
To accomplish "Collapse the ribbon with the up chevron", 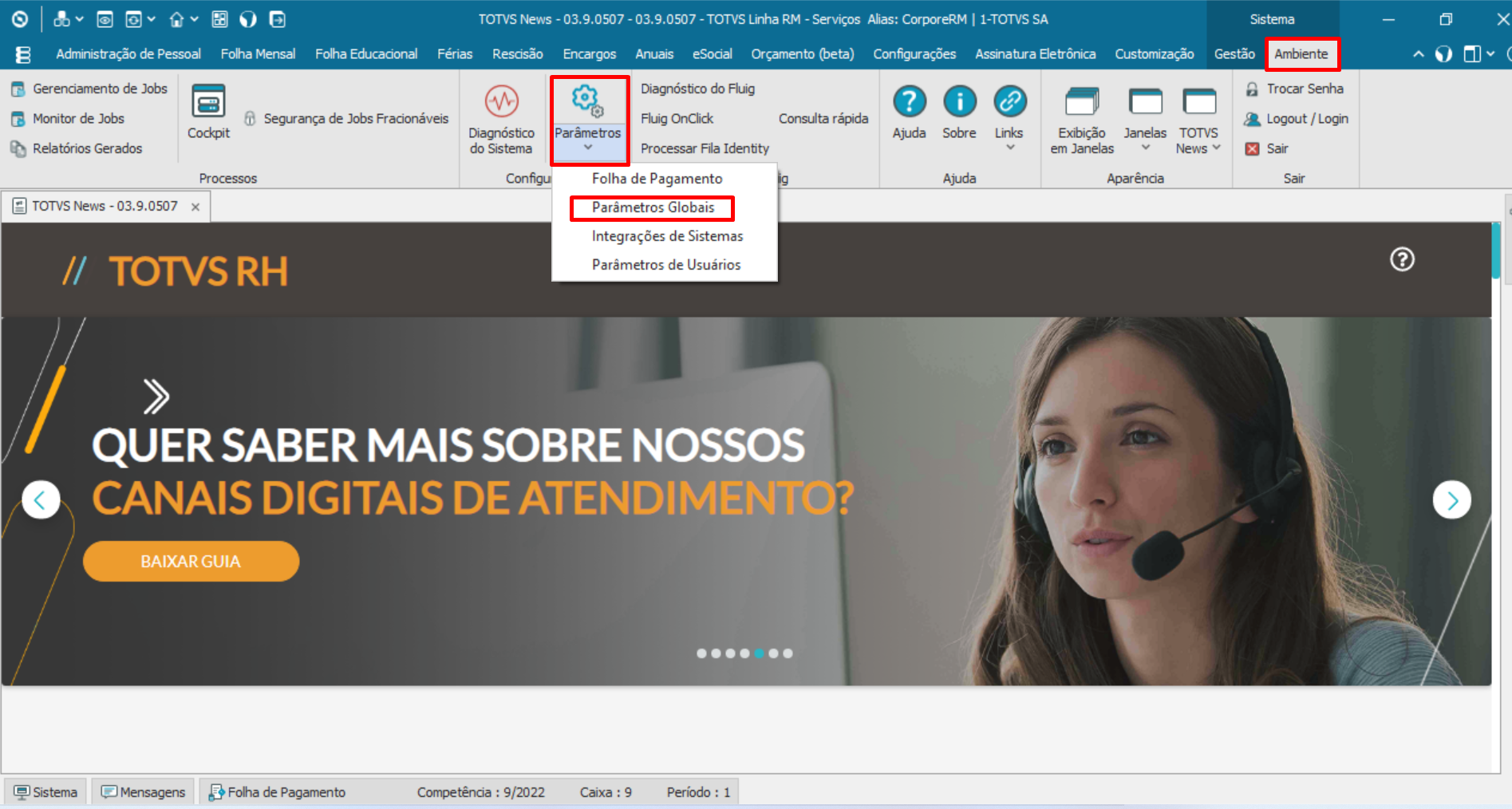I will pos(1418,54).
